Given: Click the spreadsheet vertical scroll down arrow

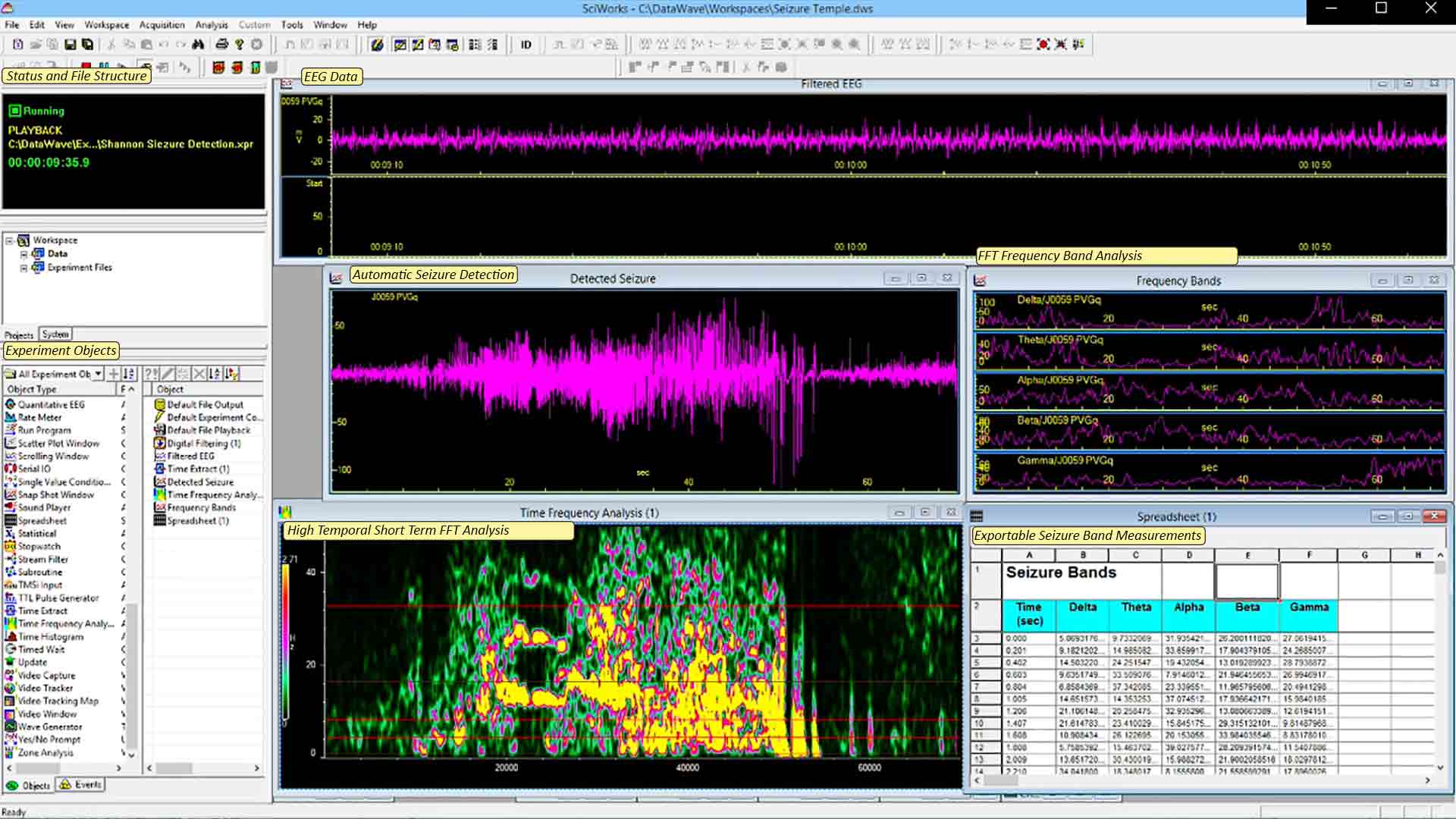Looking at the screenshot, I should [1440, 767].
